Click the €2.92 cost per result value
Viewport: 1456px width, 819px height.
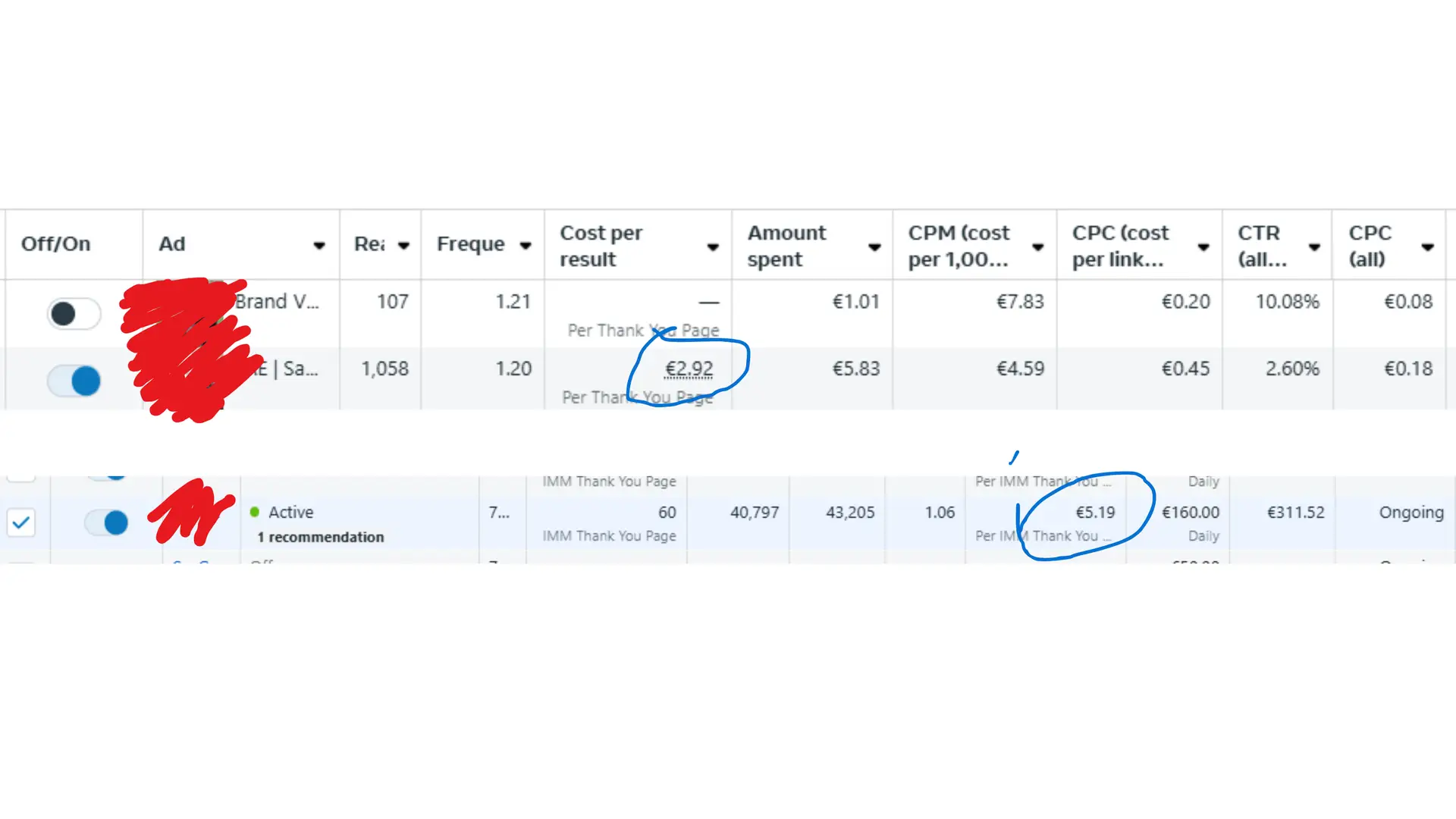(689, 369)
